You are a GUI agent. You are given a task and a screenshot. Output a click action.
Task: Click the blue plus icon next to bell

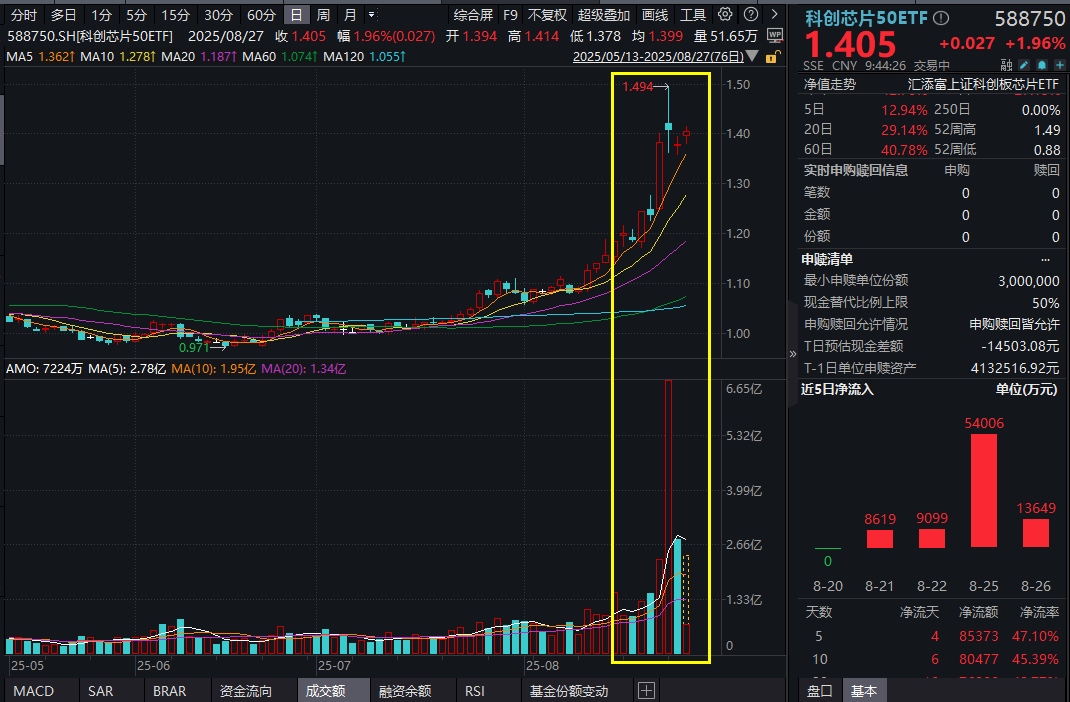click(1059, 63)
